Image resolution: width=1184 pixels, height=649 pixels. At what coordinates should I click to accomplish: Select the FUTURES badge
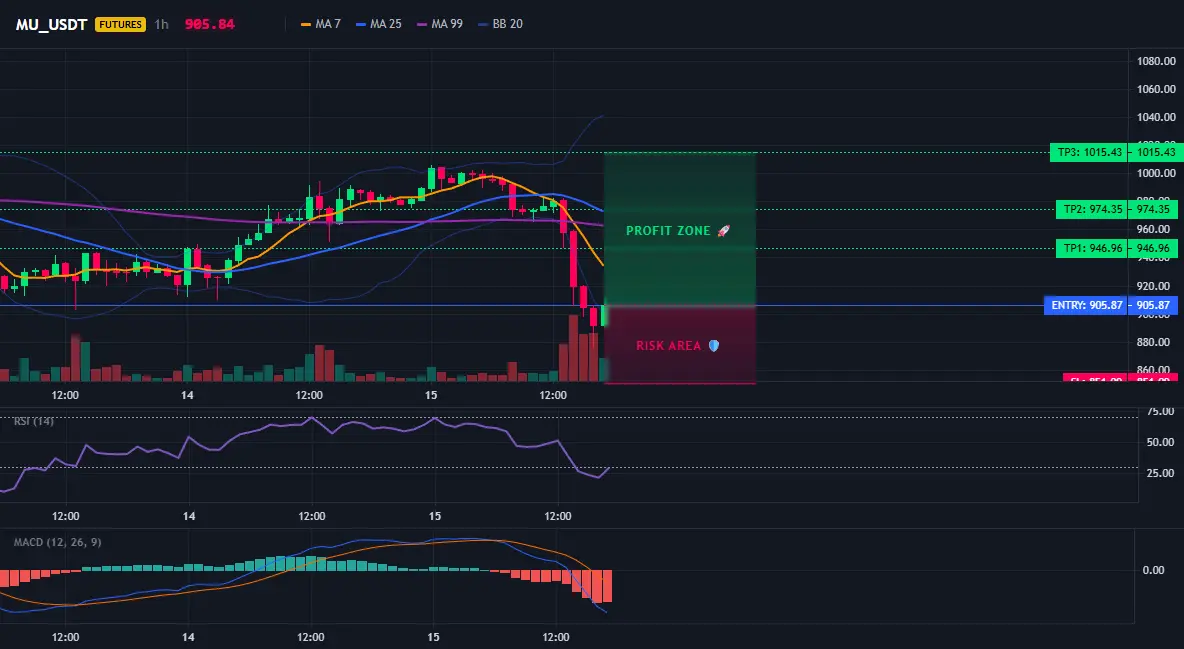pos(120,24)
